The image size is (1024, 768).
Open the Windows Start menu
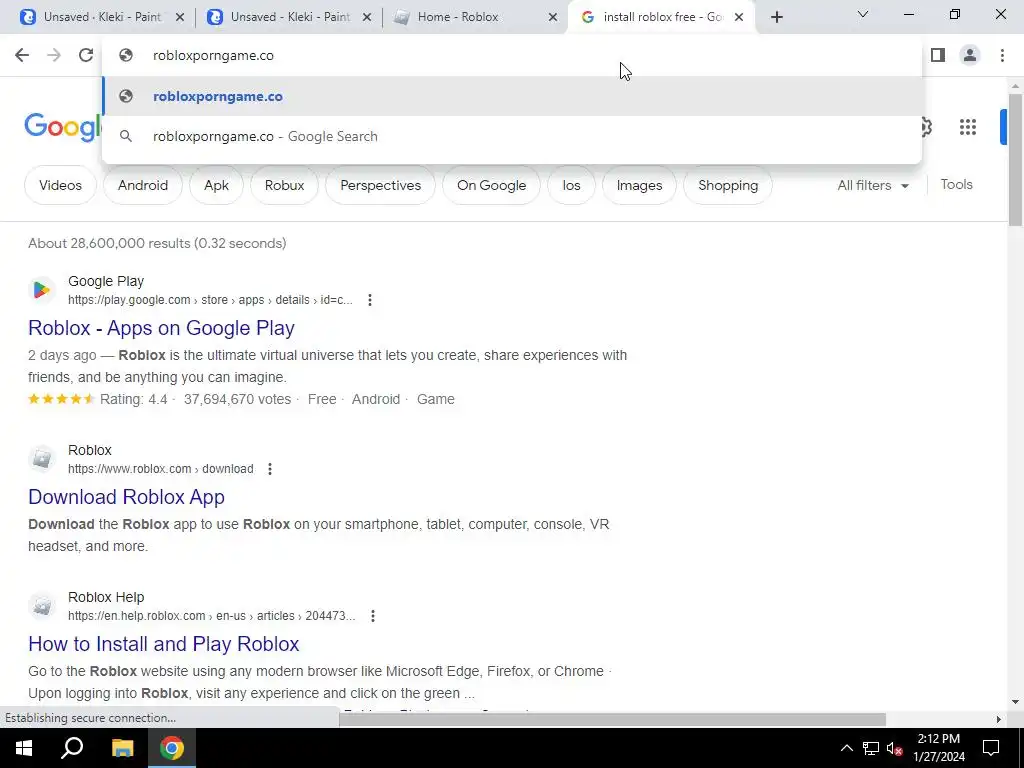pyautogui.click(x=24, y=748)
